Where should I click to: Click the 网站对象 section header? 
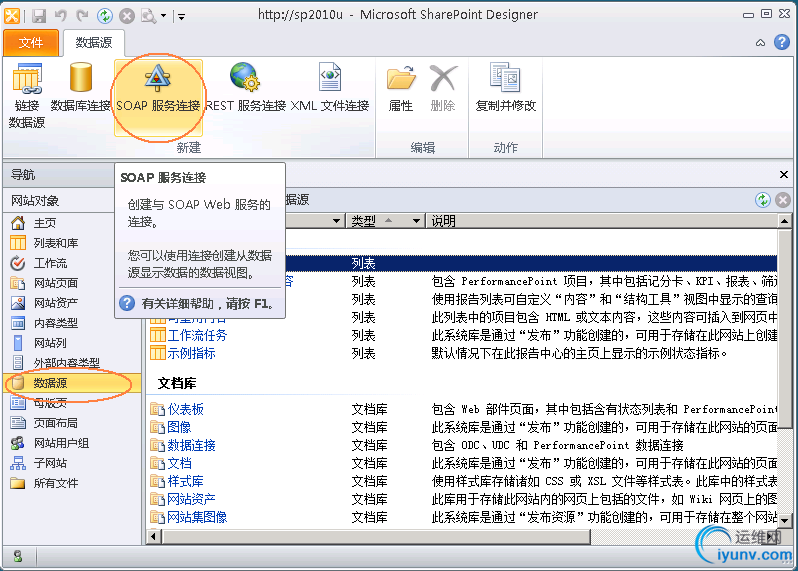(x=59, y=201)
